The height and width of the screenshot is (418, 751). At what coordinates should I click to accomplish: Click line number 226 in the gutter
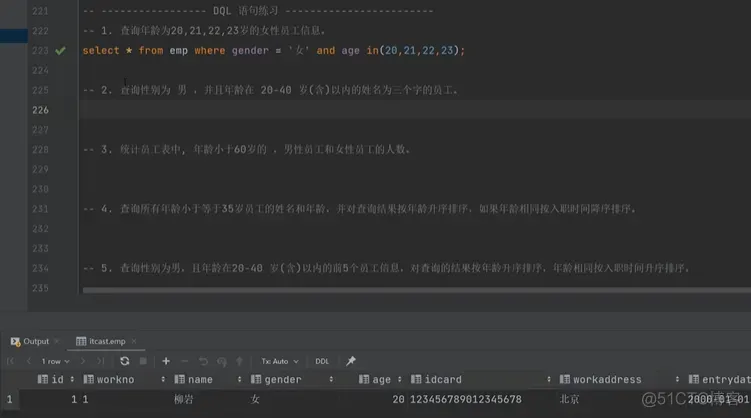pos(40,110)
